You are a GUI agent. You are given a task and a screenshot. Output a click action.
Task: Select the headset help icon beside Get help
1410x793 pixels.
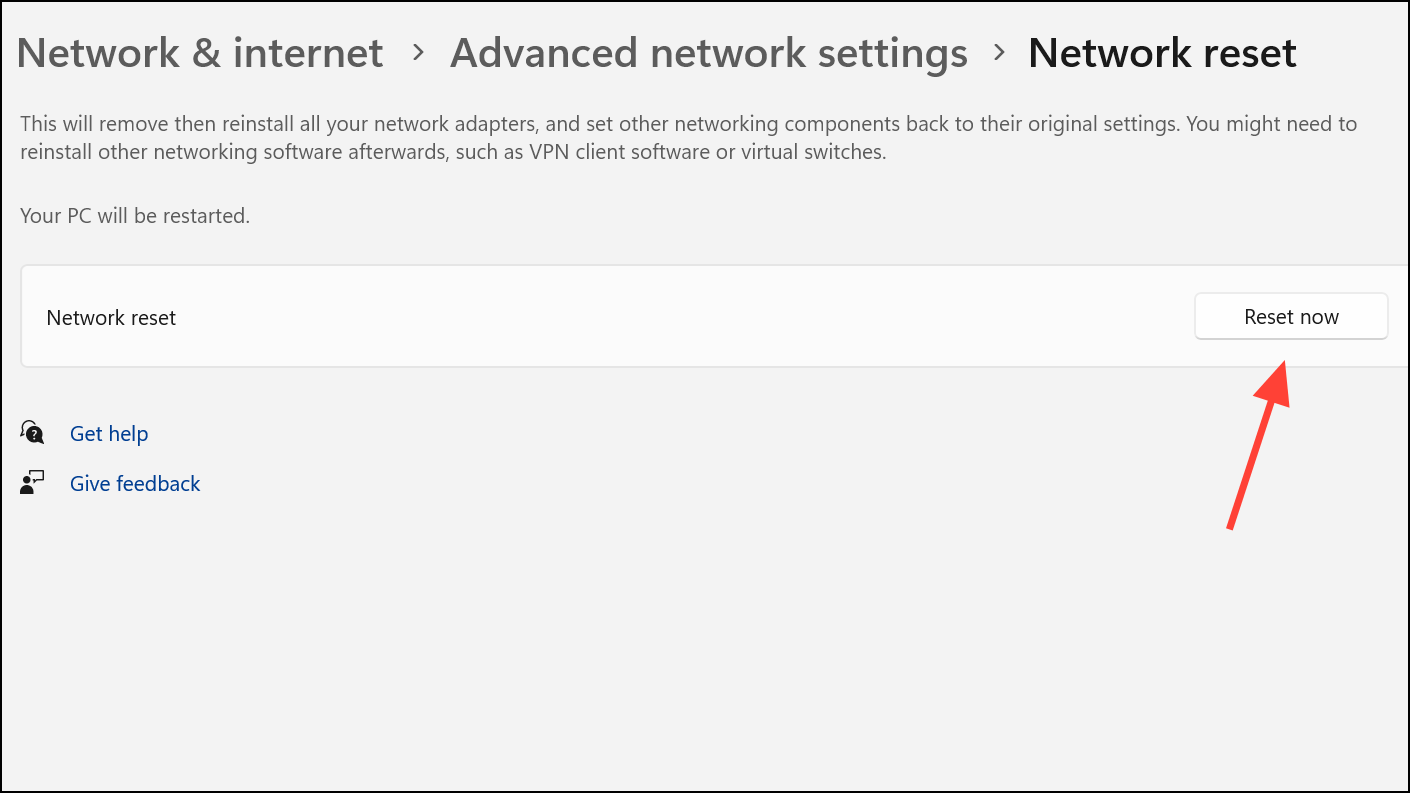pos(31,432)
